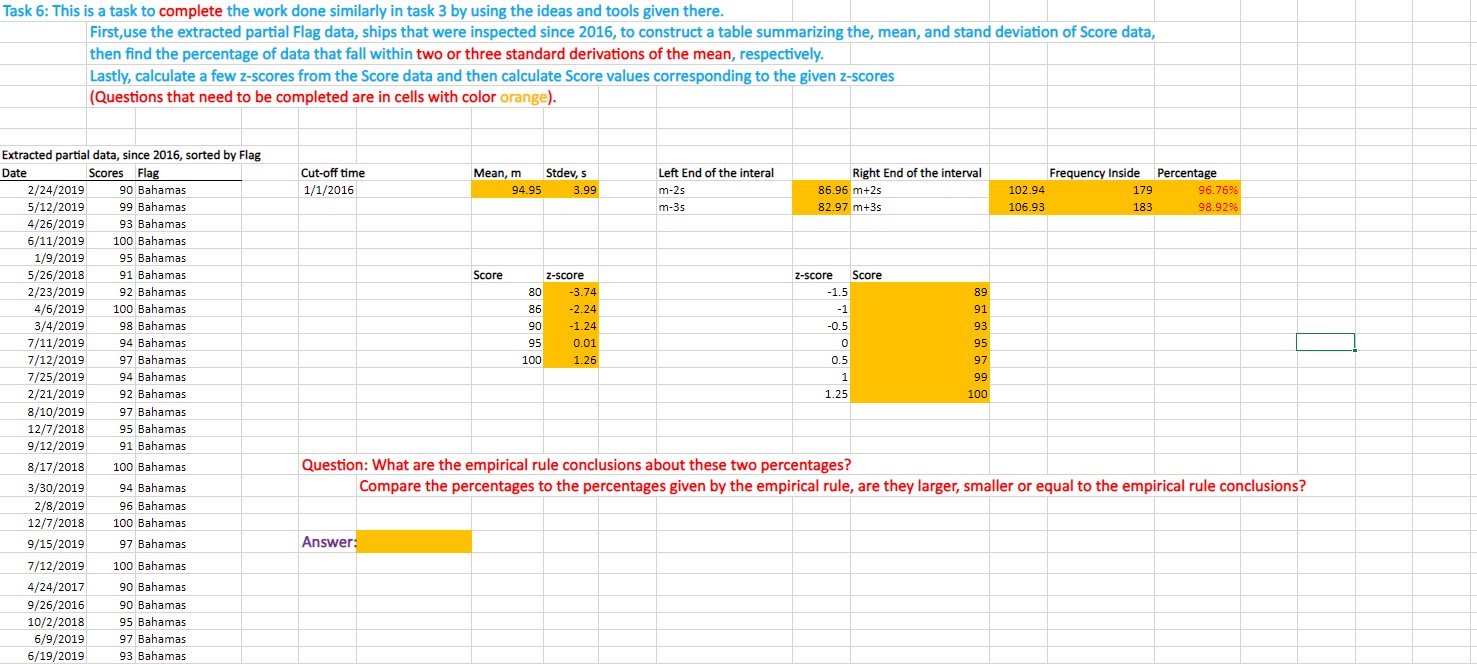1477x664 pixels.
Task: Click the cut-off date 1/1/2016 cell
Action: 327,189
